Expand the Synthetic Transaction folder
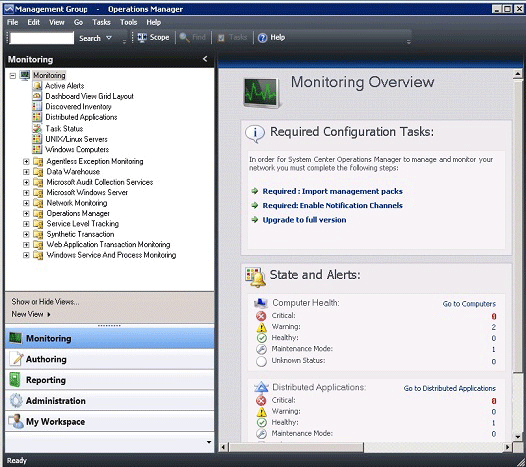Screen dimensions: 526x467 tap(26, 235)
